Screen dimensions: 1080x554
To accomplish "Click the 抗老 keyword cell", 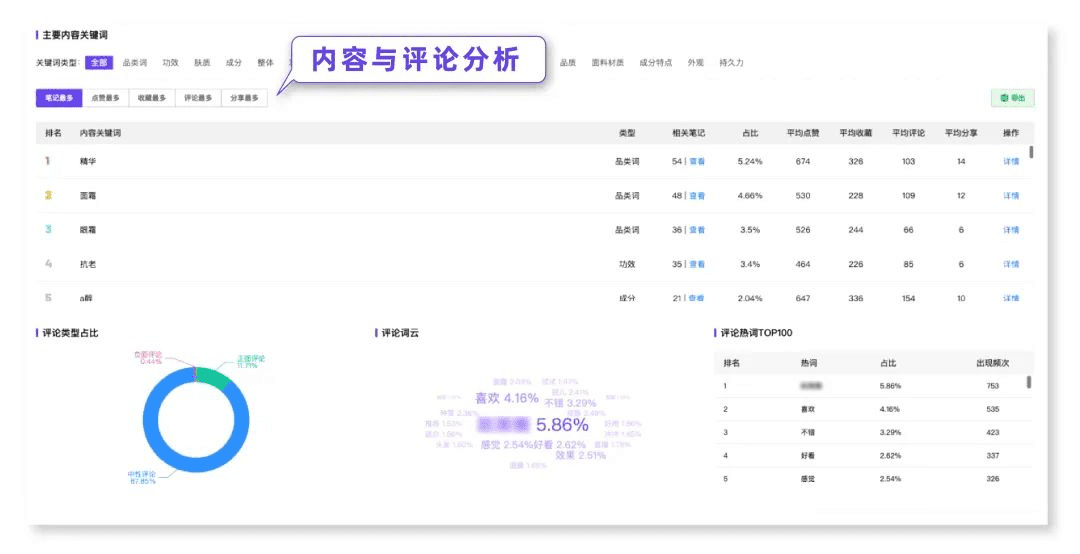I will click(87, 264).
